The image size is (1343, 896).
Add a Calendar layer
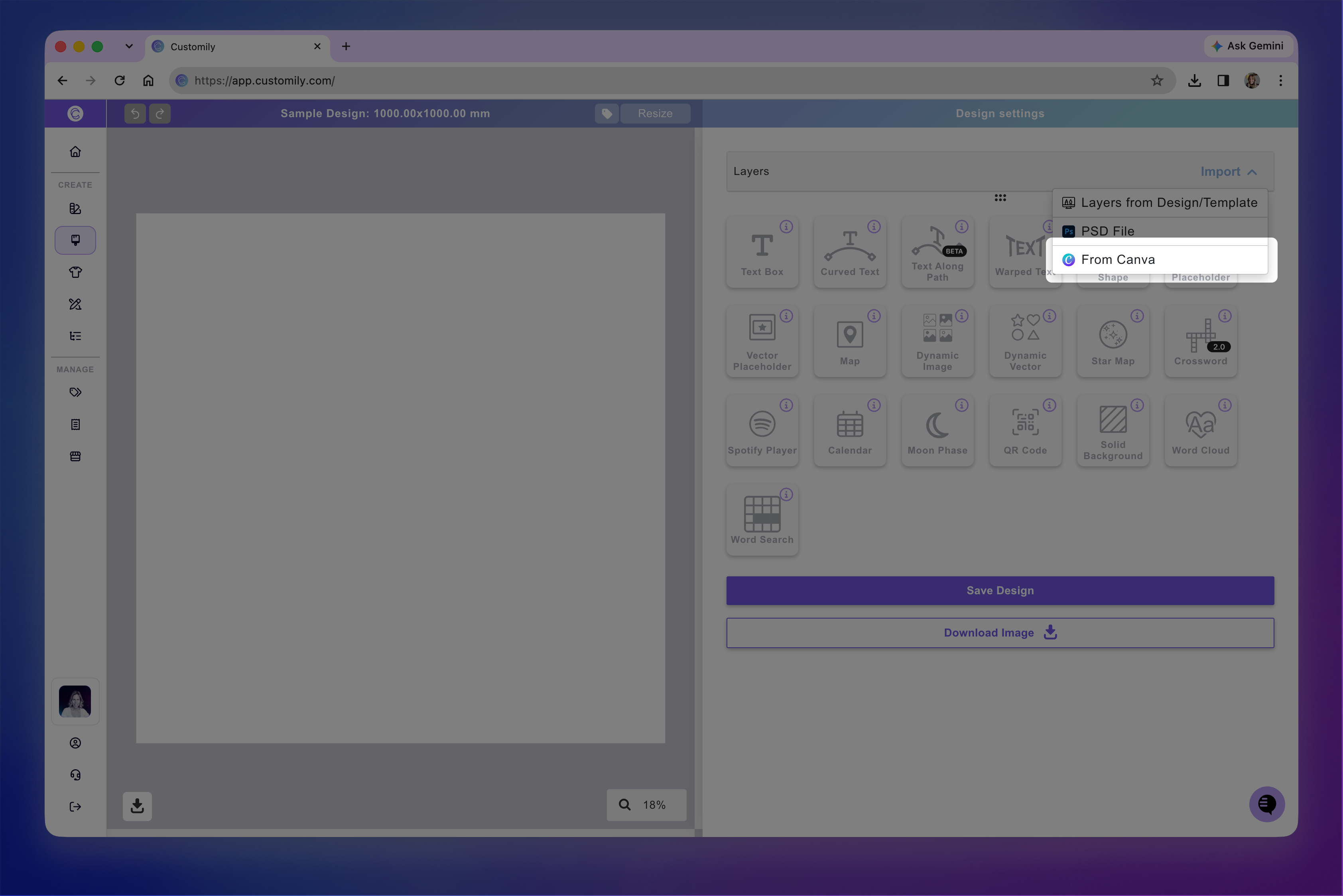[x=850, y=430]
